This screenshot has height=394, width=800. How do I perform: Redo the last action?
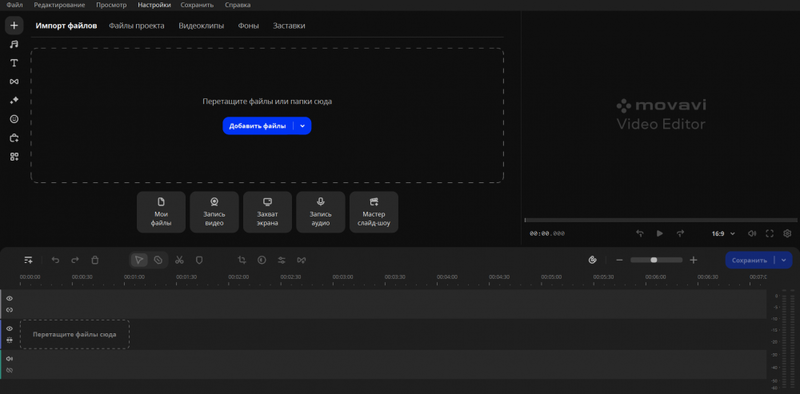click(x=75, y=260)
